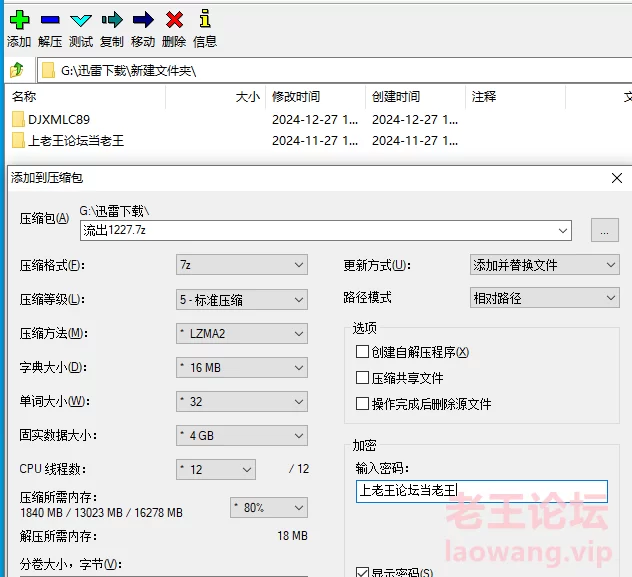Click the browse '...' button beside the archive name
This screenshot has height=577, width=632.
point(604,230)
